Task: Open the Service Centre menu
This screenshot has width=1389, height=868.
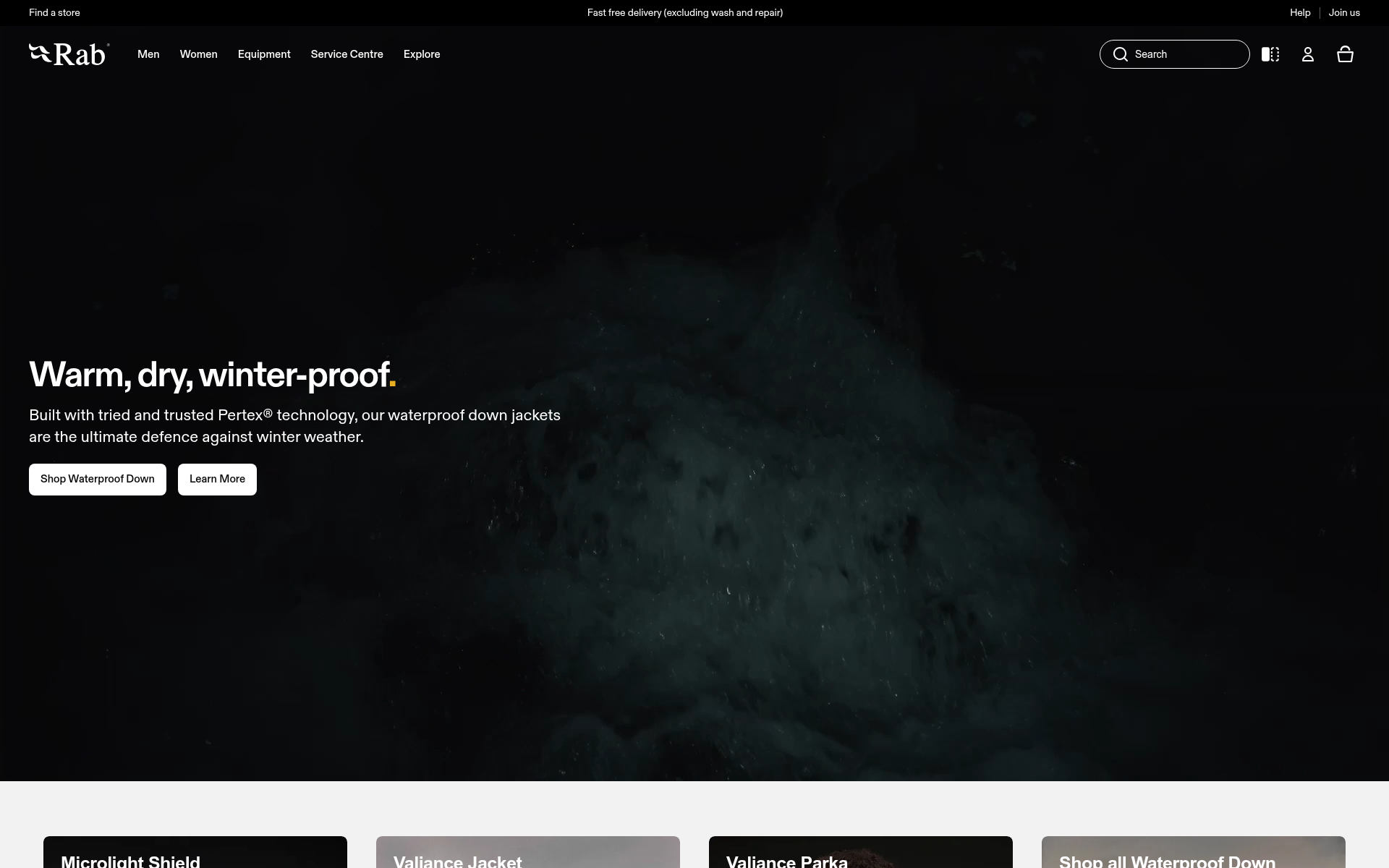Action: click(x=347, y=54)
